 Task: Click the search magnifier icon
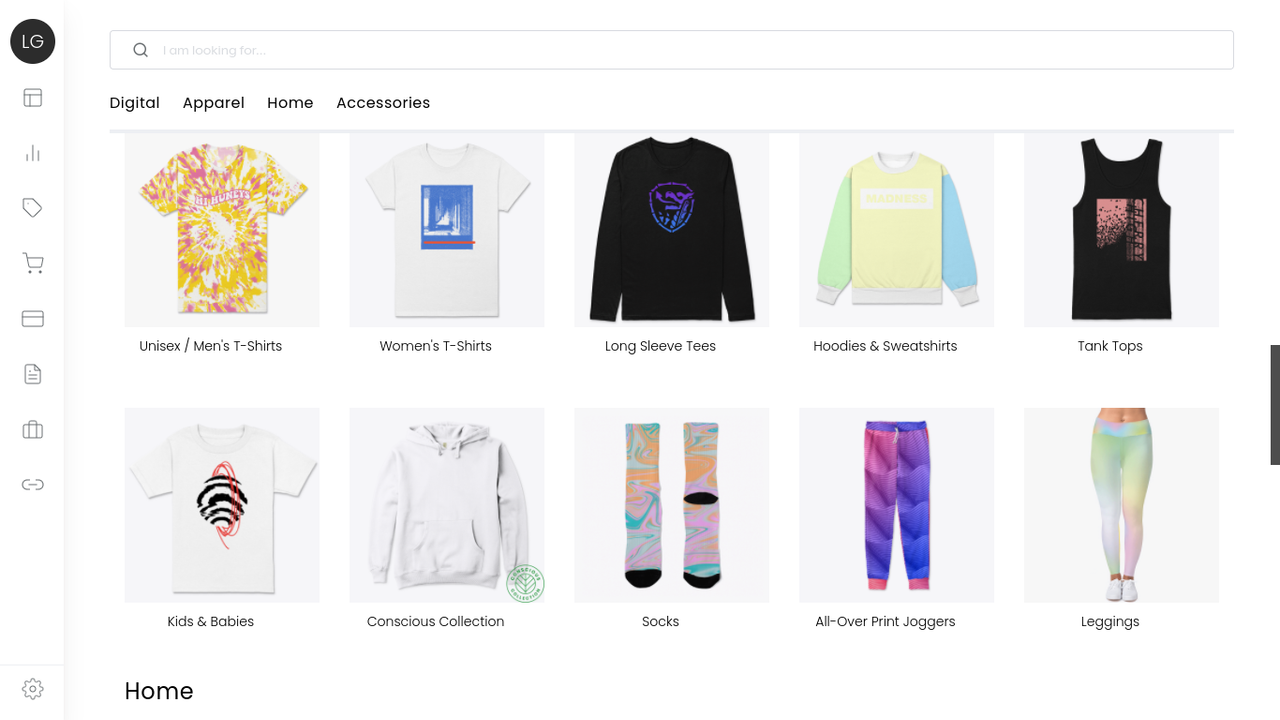pos(141,50)
